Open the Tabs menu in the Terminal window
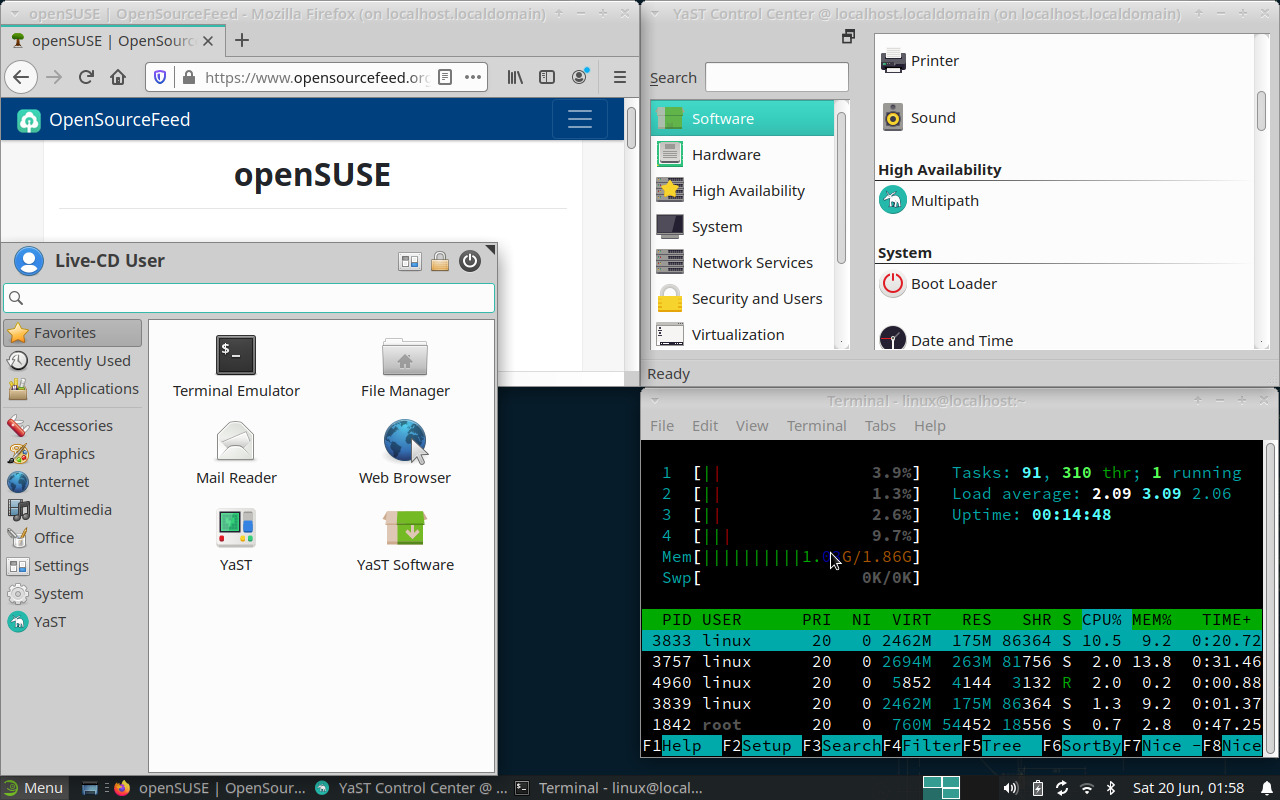The width and height of the screenshot is (1280, 800). coord(880,425)
